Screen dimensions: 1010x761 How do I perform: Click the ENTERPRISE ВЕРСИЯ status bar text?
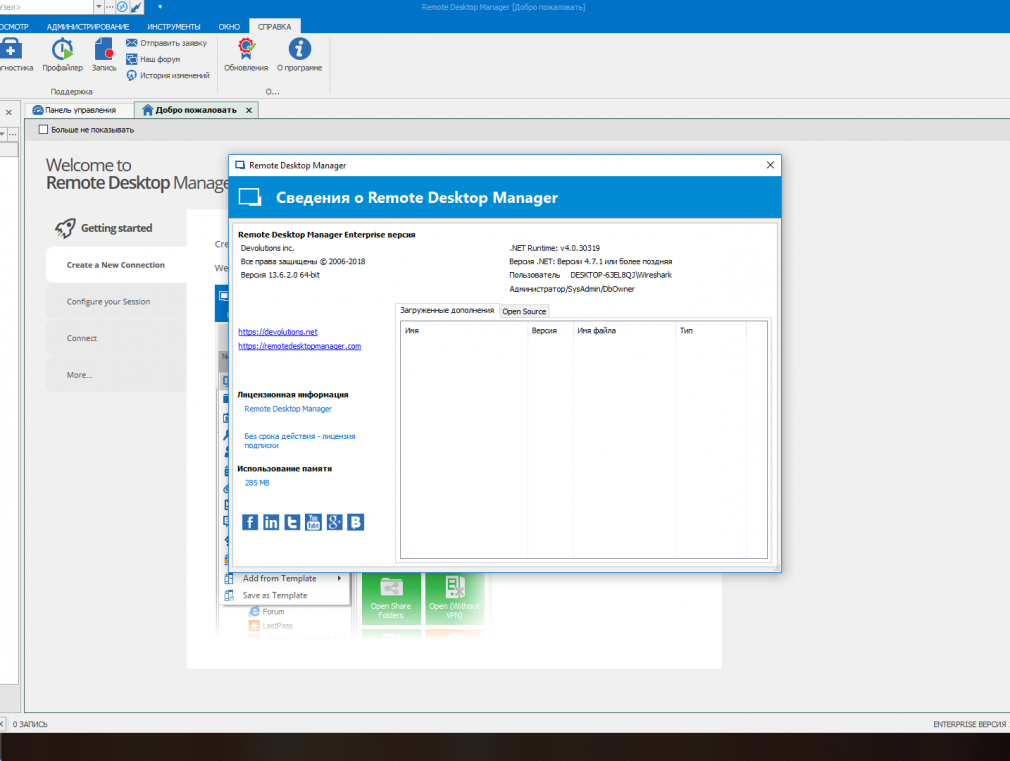coord(969,724)
